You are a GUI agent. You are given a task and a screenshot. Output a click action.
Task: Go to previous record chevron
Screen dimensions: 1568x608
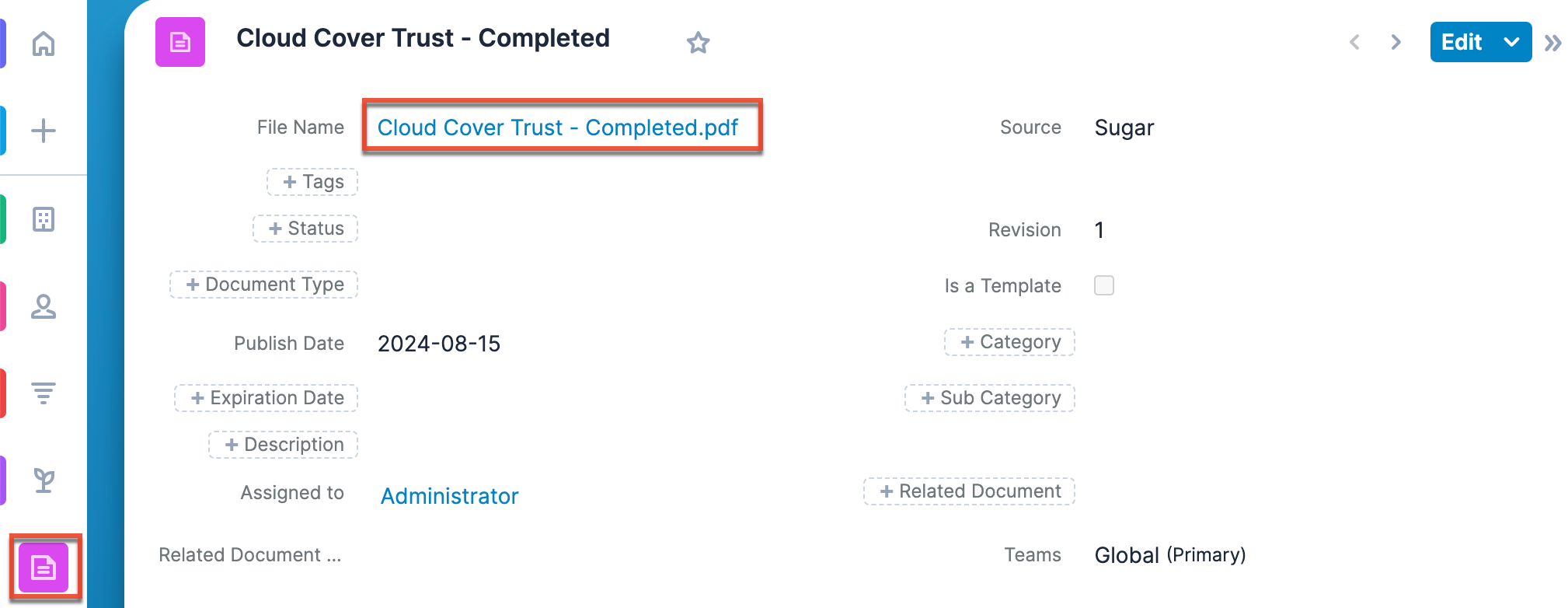click(1354, 42)
